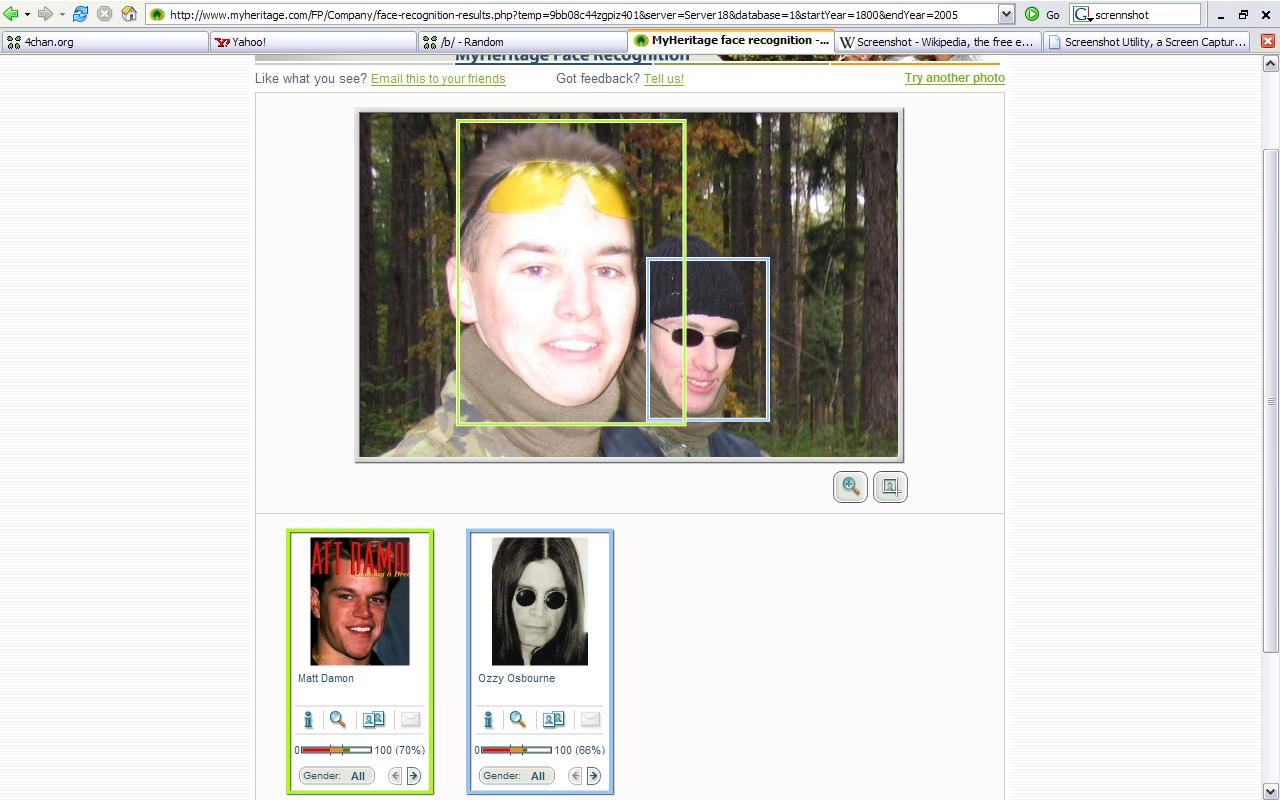Click the browser Back arrow
Screen dimensions: 1280x800
click(11, 14)
